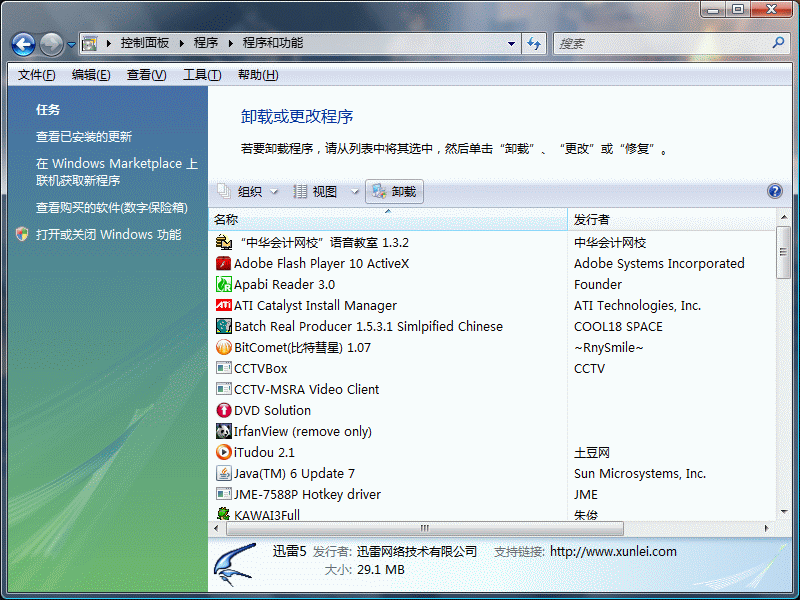The width and height of the screenshot is (800, 600).
Task: Go back with the blue Back arrow
Action: pyautogui.click(x=23, y=44)
